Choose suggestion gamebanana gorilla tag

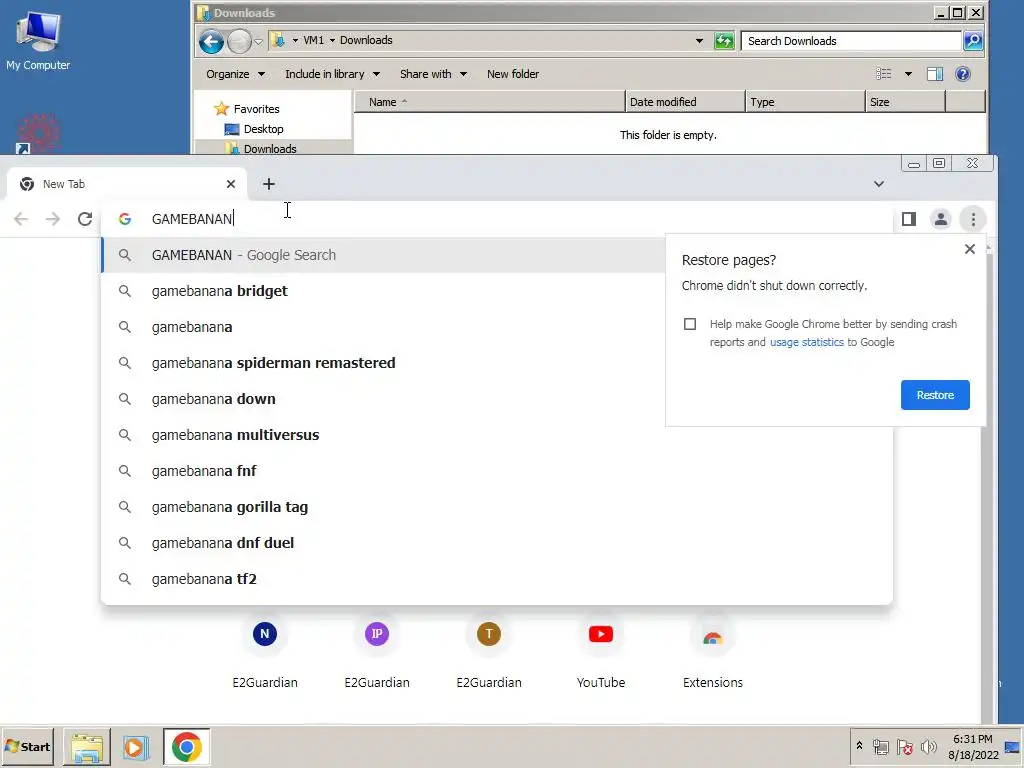tap(497, 507)
